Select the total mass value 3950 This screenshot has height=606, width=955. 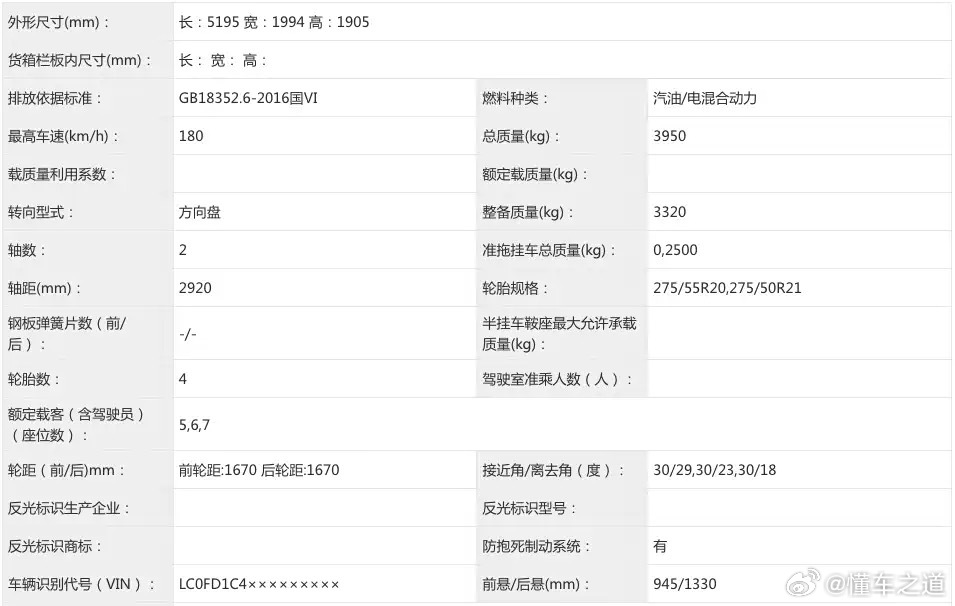[669, 136]
